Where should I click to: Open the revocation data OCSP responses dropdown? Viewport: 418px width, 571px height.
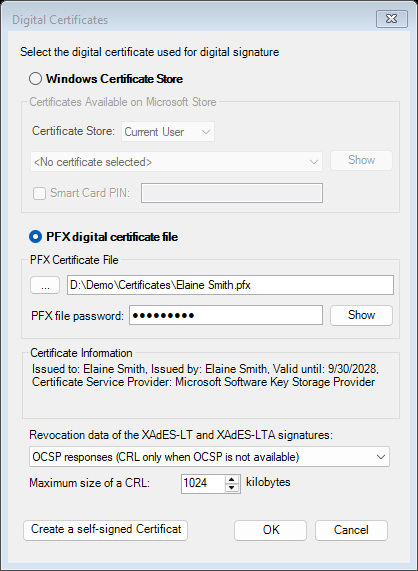(209, 457)
